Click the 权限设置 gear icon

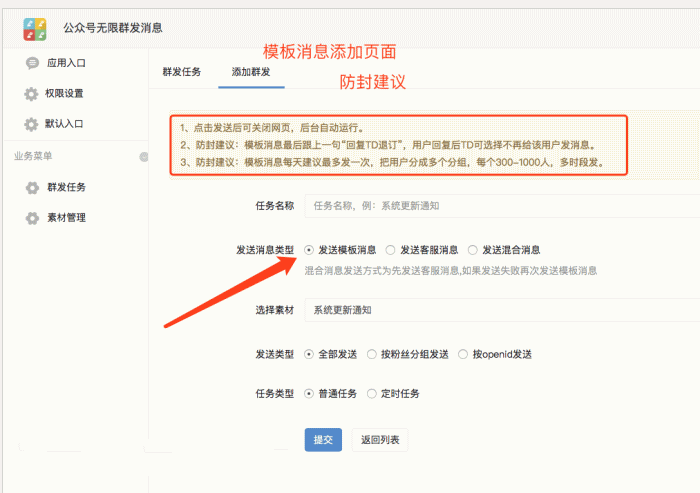(x=32, y=94)
